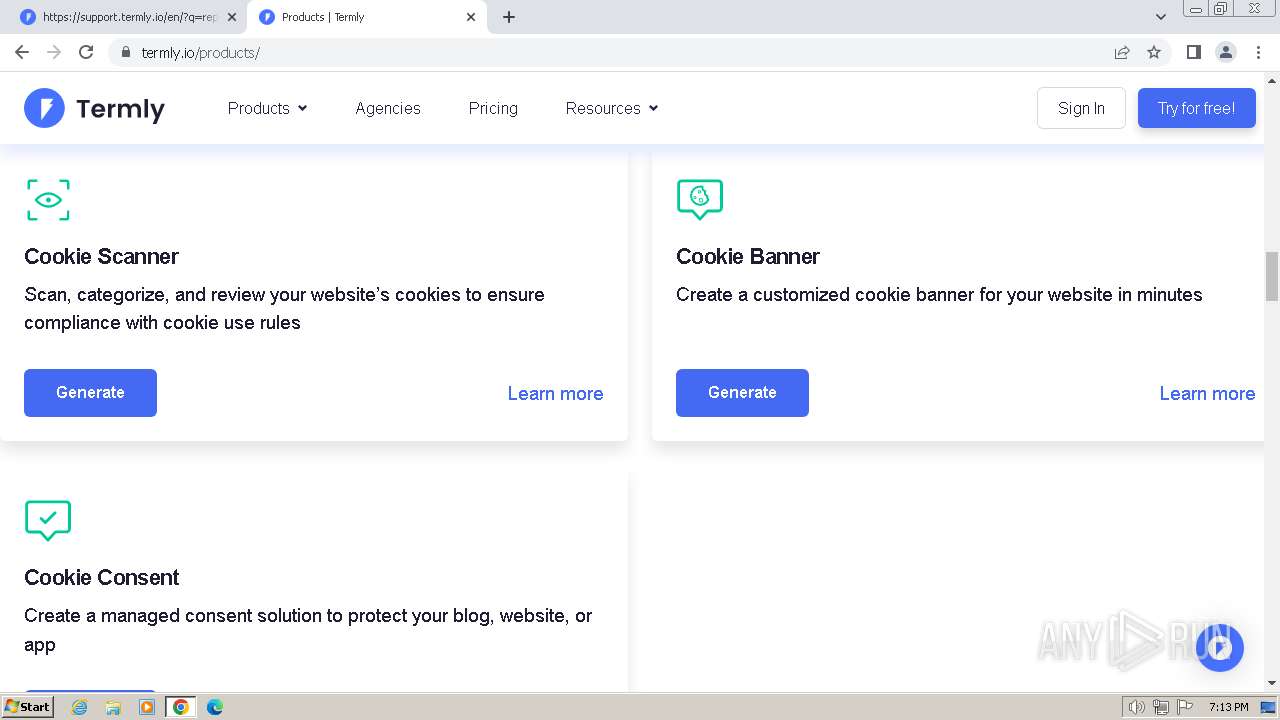Click the Cookie Consent heading
The image size is (1280, 720).
(x=101, y=577)
